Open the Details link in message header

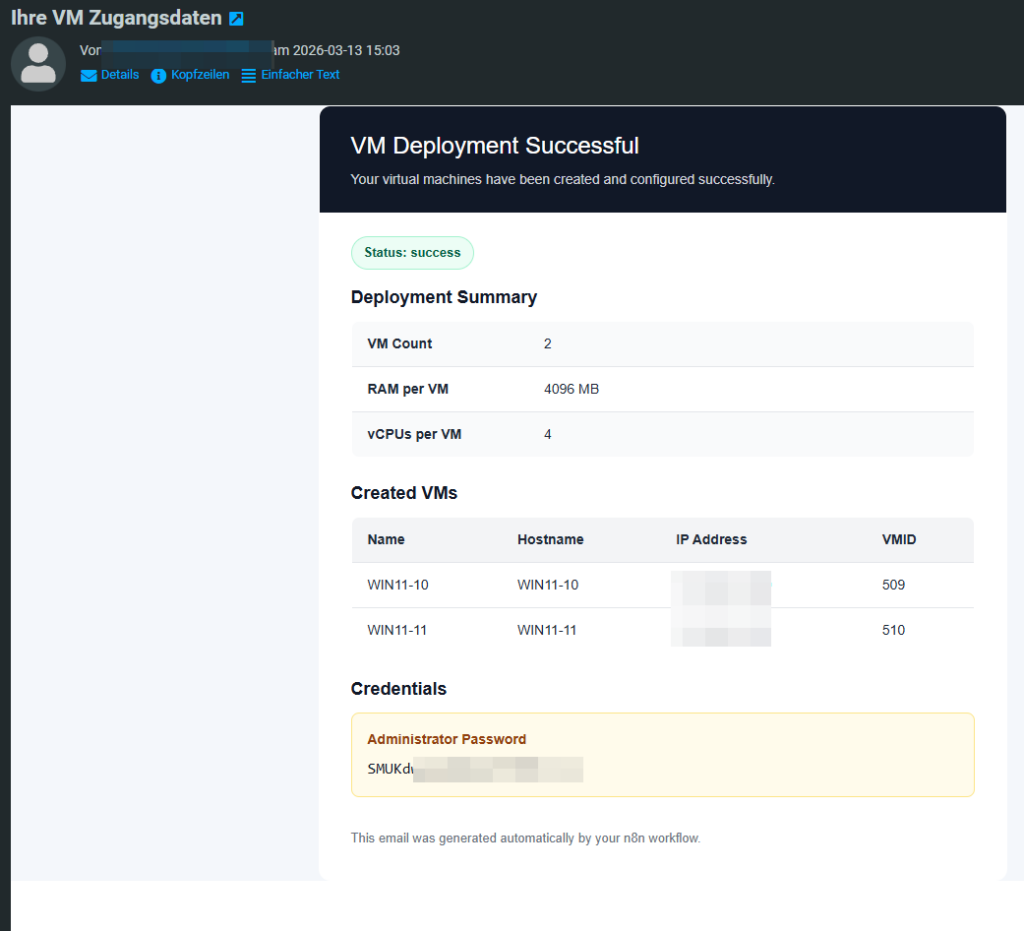(x=119, y=75)
